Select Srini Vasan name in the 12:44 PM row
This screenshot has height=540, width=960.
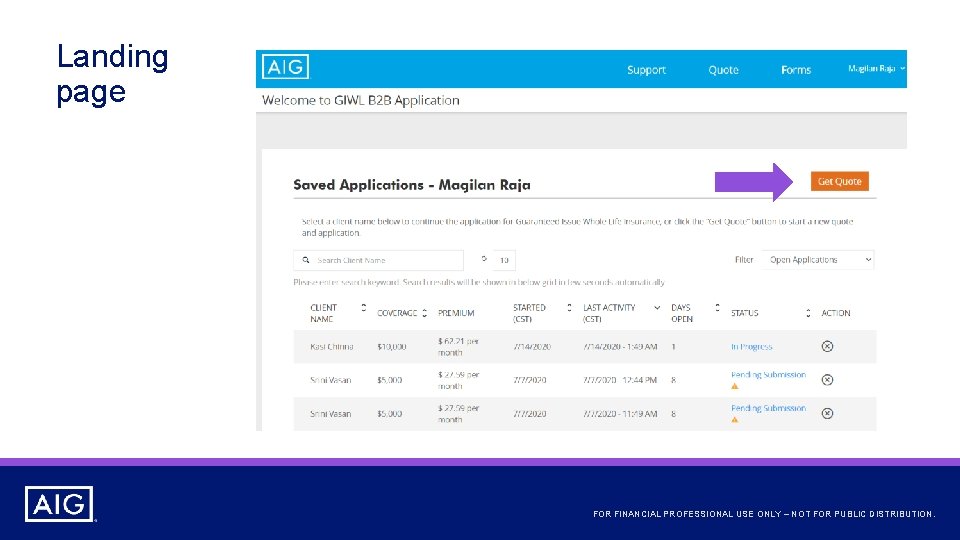pos(331,380)
